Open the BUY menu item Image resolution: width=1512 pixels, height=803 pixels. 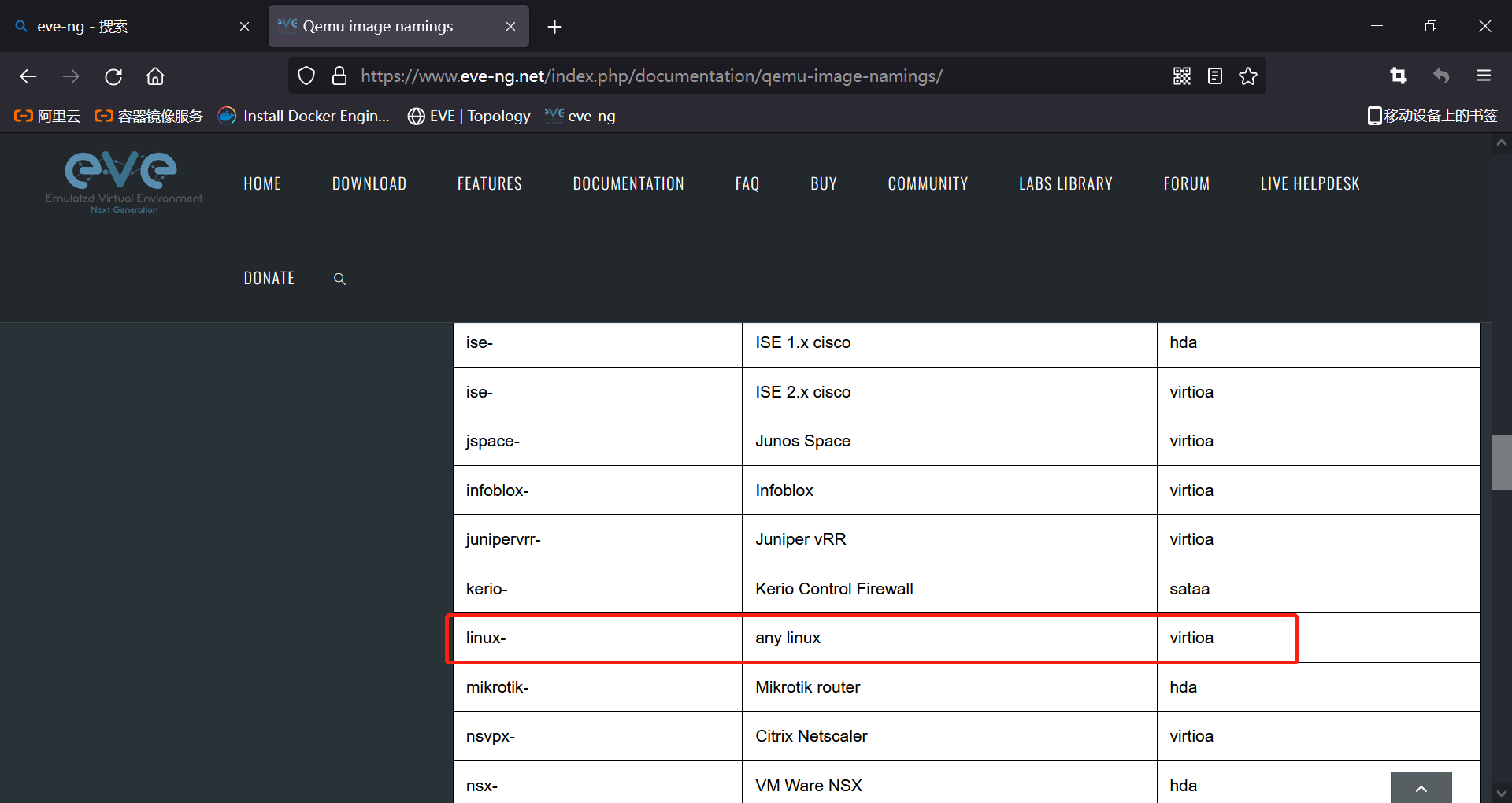[x=824, y=184]
